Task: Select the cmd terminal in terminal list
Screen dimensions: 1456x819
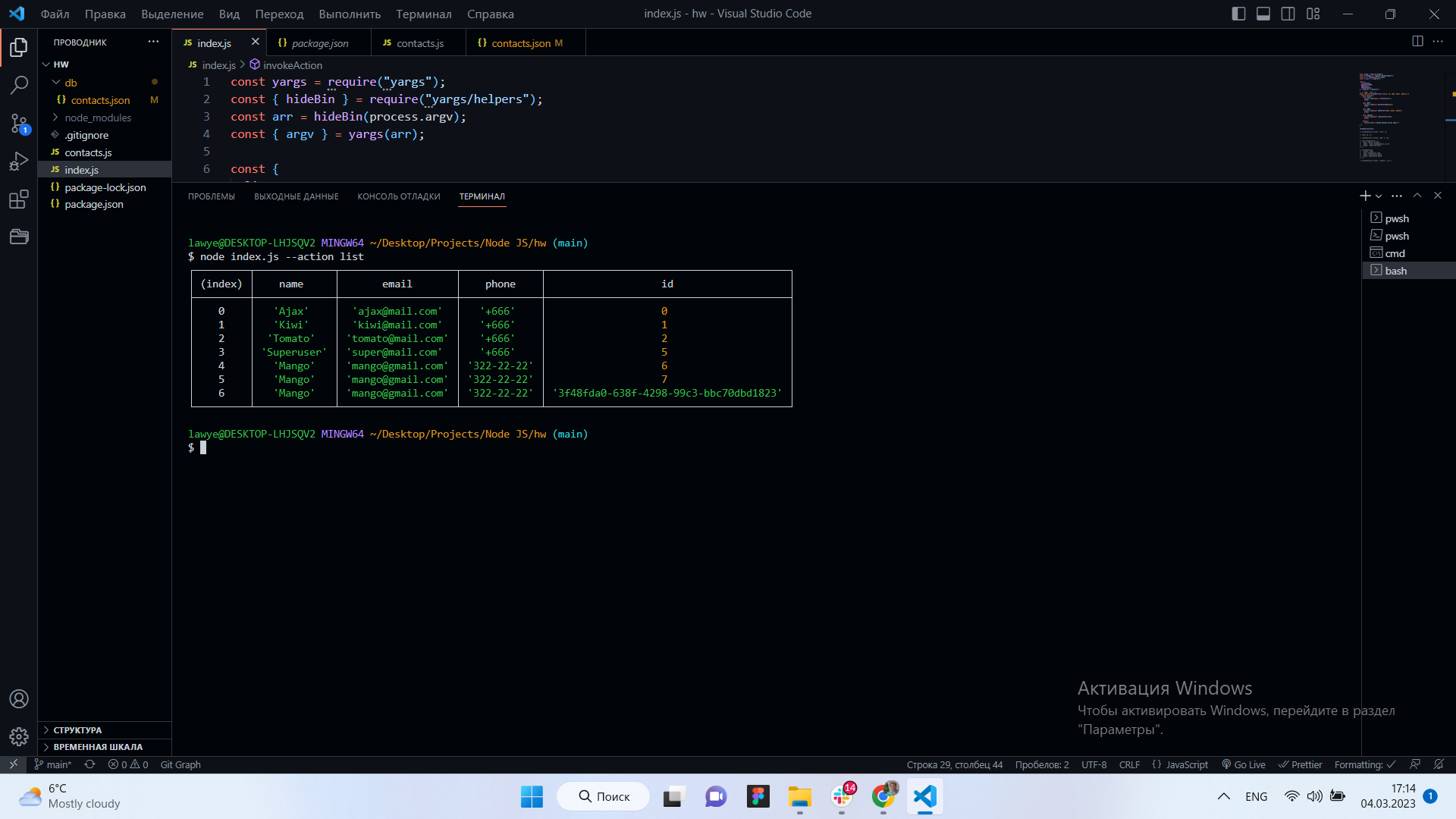Action: pos(1409,253)
